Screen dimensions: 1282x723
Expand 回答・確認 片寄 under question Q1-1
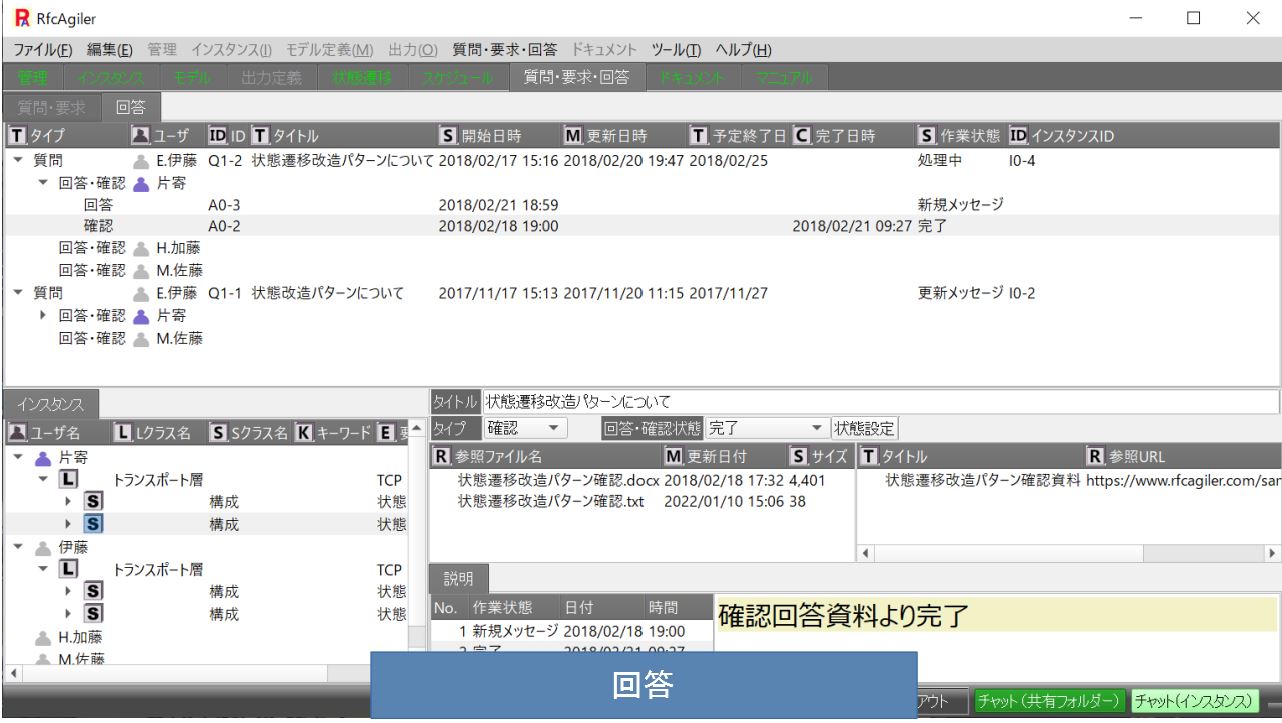[42, 316]
